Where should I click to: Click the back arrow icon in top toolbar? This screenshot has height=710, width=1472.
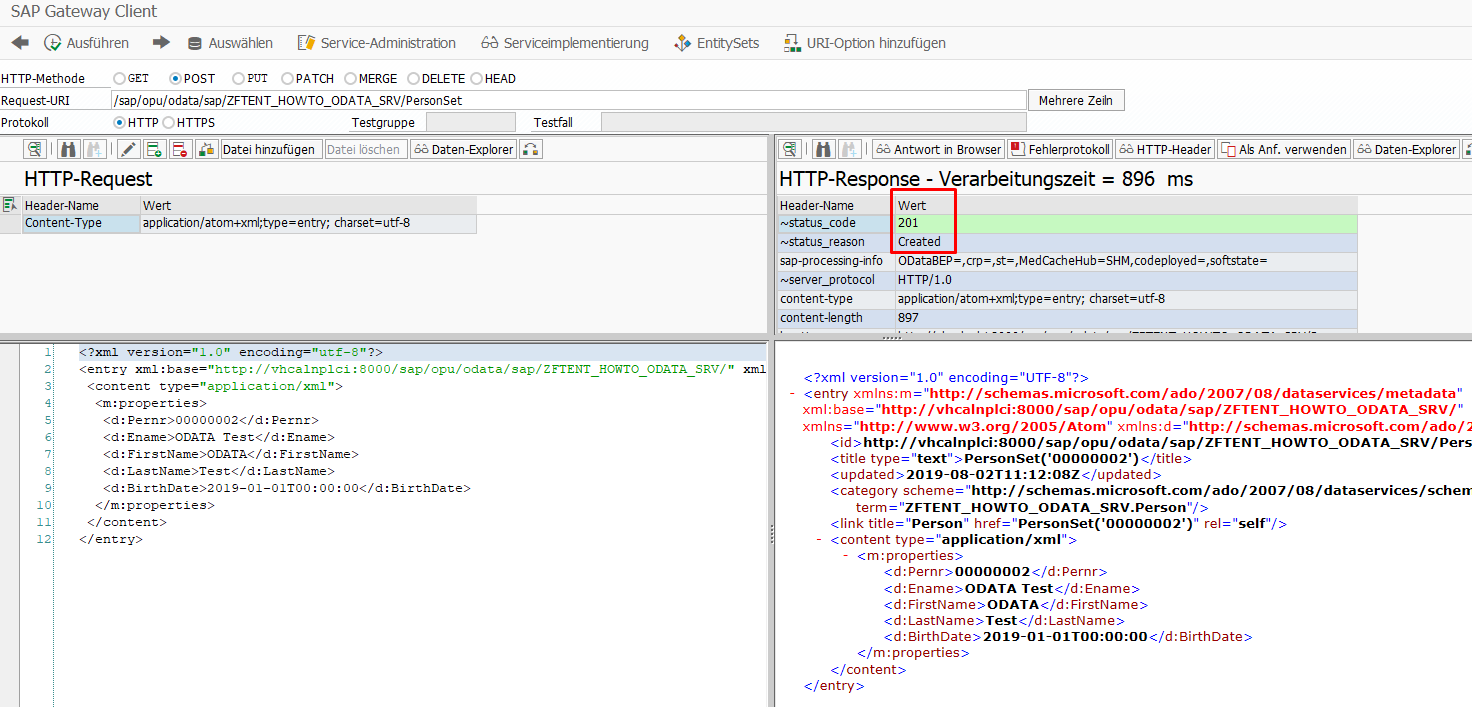[x=20, y=43]
